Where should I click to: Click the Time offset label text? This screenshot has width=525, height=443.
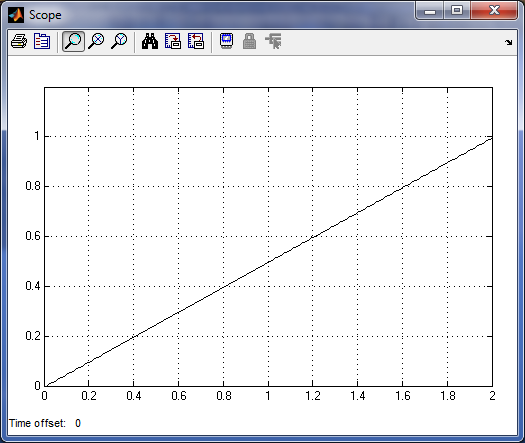coord(37,423)
